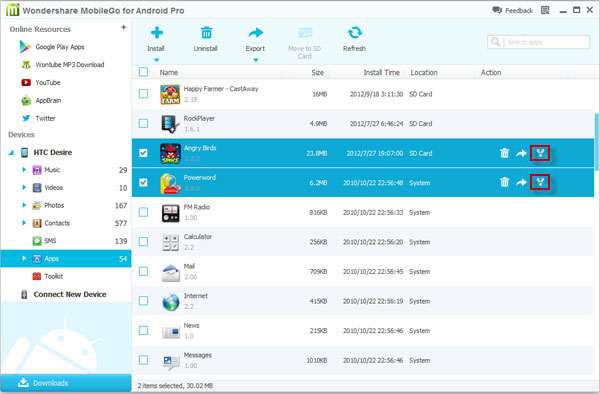Sort list by Location column

424,72
